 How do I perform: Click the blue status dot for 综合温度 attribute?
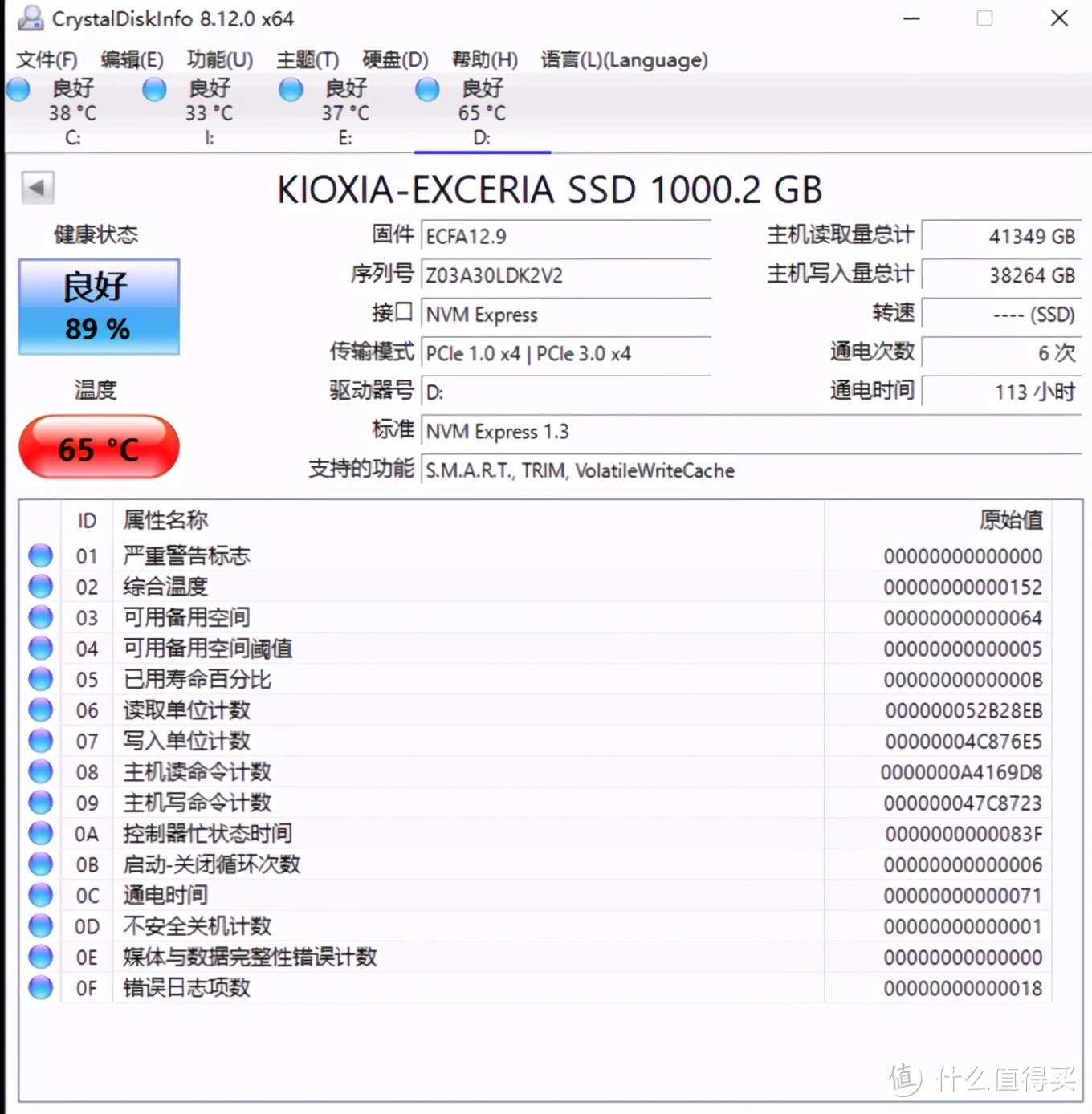coord(40,586)
